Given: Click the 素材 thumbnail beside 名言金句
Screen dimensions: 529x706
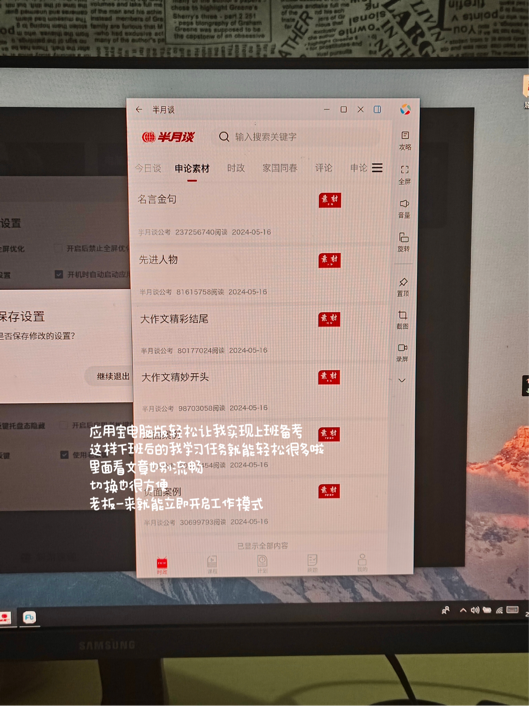Looking at the screenshot, I should tap(330, 200).
